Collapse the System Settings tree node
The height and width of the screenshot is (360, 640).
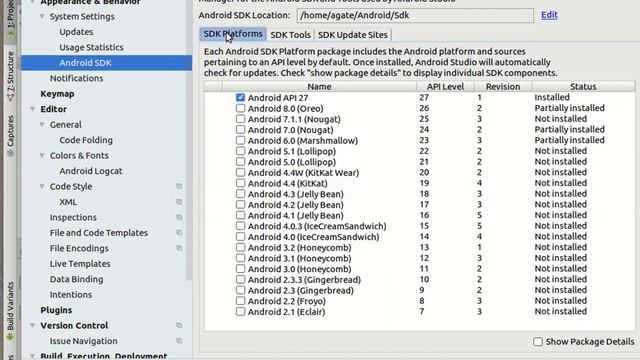point(42,16)
